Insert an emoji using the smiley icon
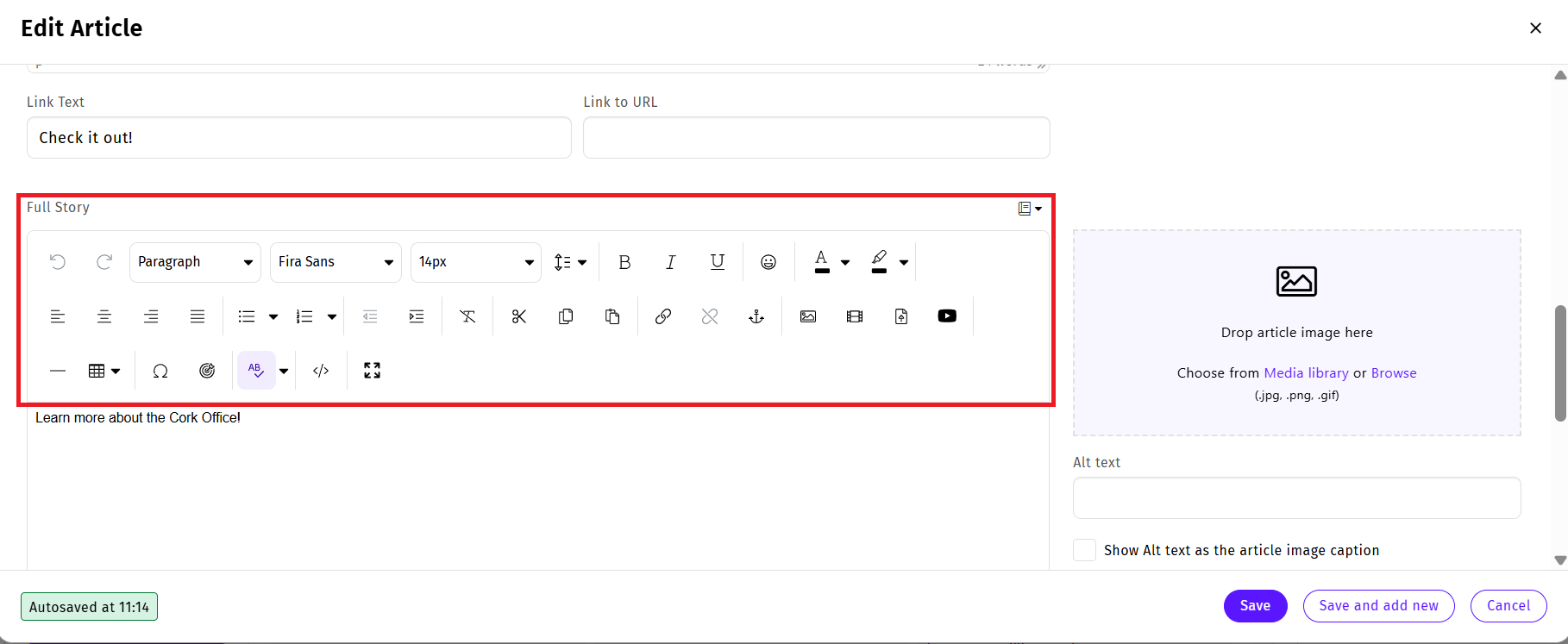The height and width of the screenshot is (644, 1568). coord(768,262)
